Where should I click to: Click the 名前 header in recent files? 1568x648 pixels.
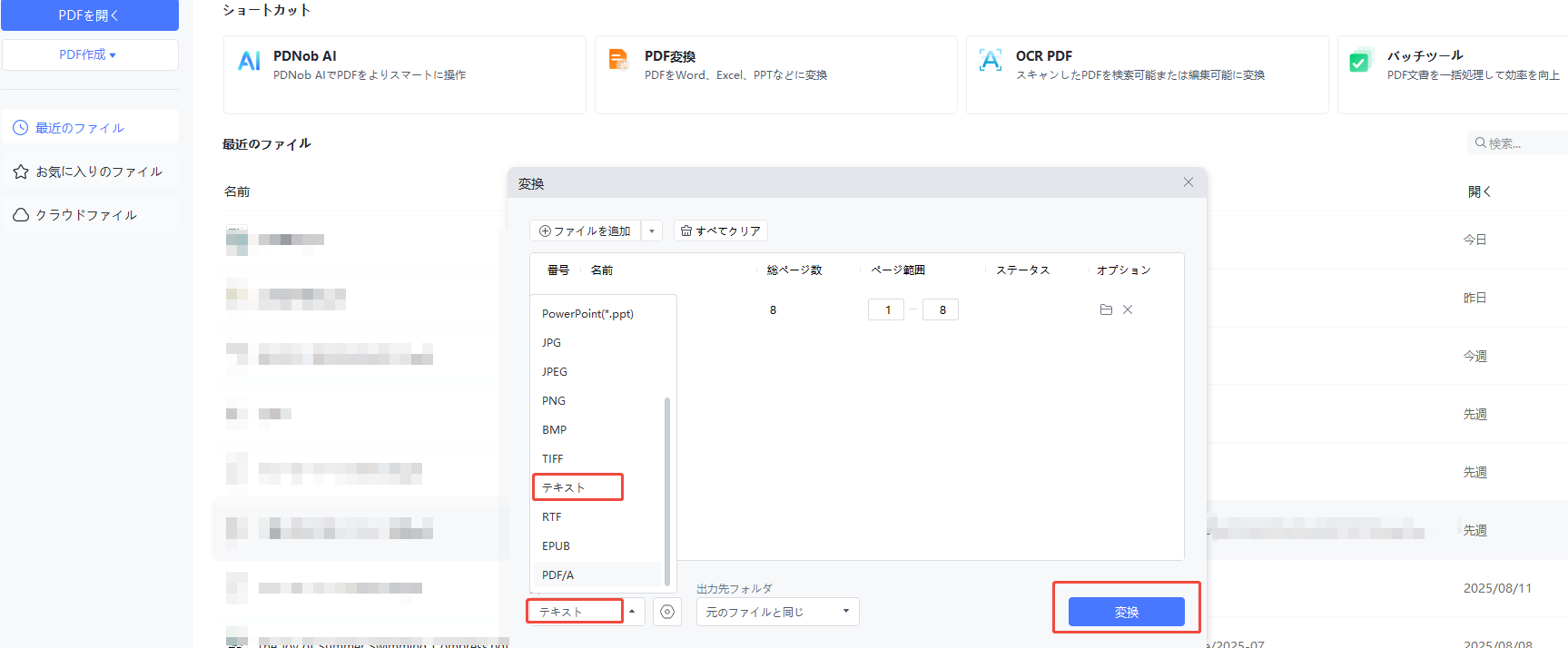(x=237, y=191)
